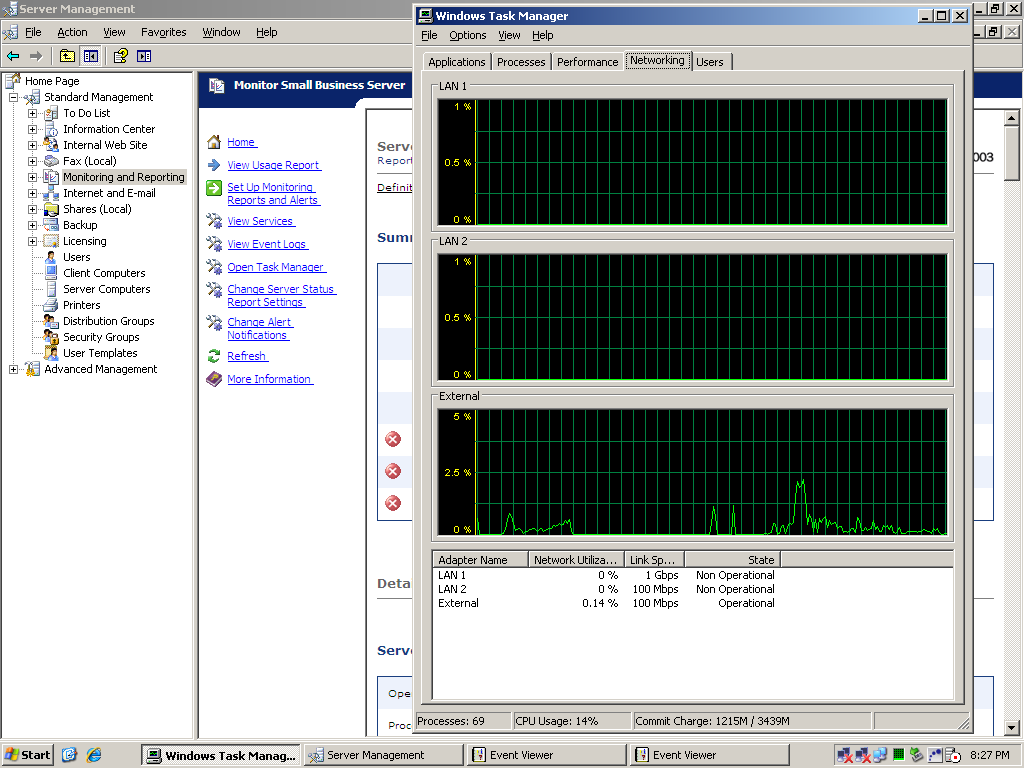Viewport: 1024px width, 768px height.
Task: Click the Link Speed column header
Action: (654, 560)
